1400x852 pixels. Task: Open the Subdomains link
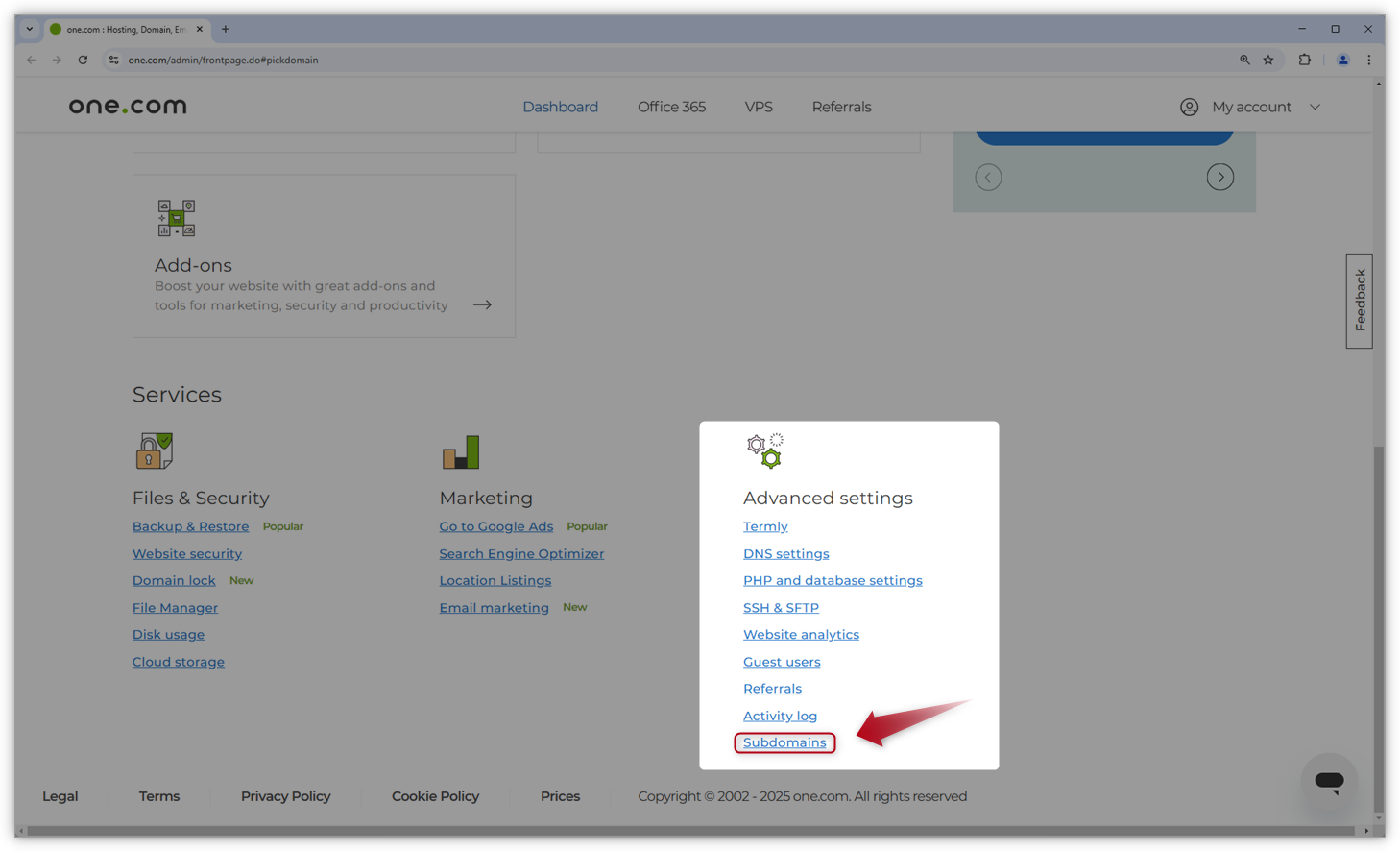[x=784, y=742]
